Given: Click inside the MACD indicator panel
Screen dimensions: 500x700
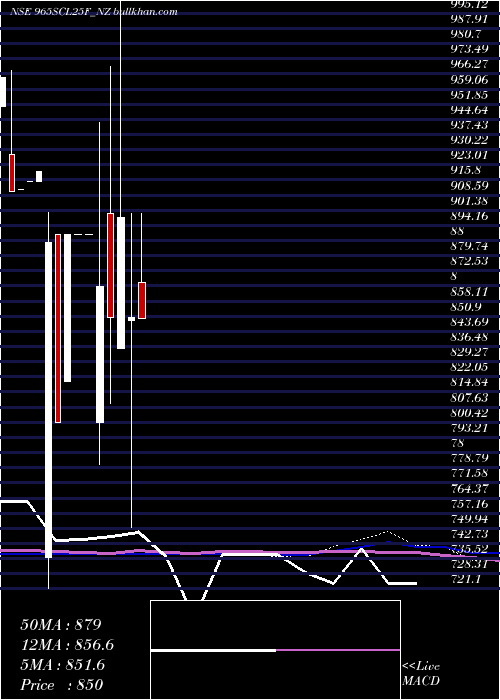Looking at the screenshot, I should click(275, 650).
